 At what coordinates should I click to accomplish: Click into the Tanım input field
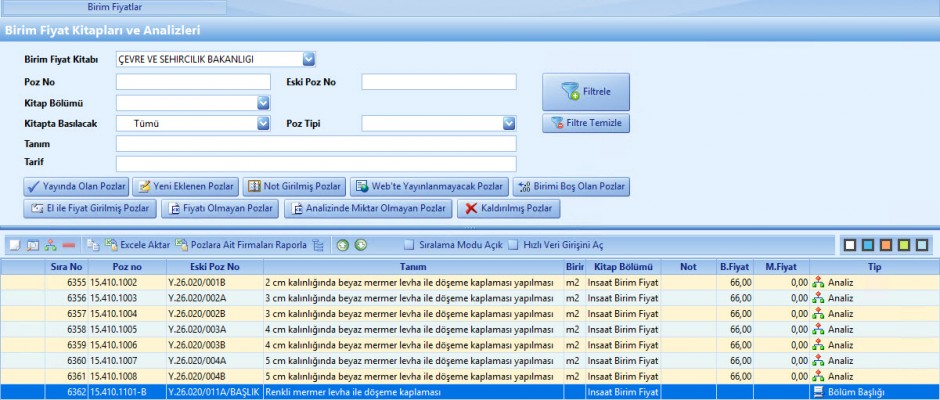point(316,144)
